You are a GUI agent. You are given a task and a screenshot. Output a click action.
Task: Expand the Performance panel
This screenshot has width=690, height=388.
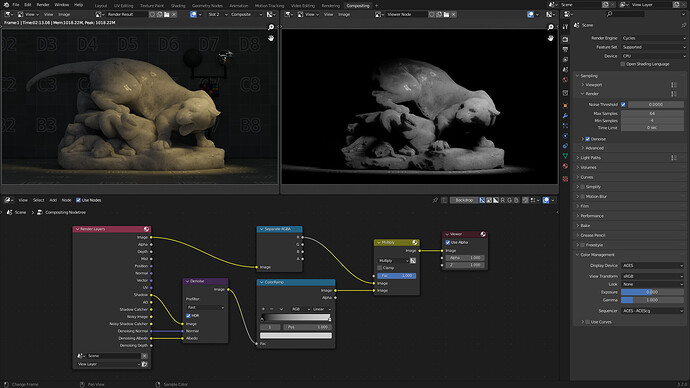592,216
